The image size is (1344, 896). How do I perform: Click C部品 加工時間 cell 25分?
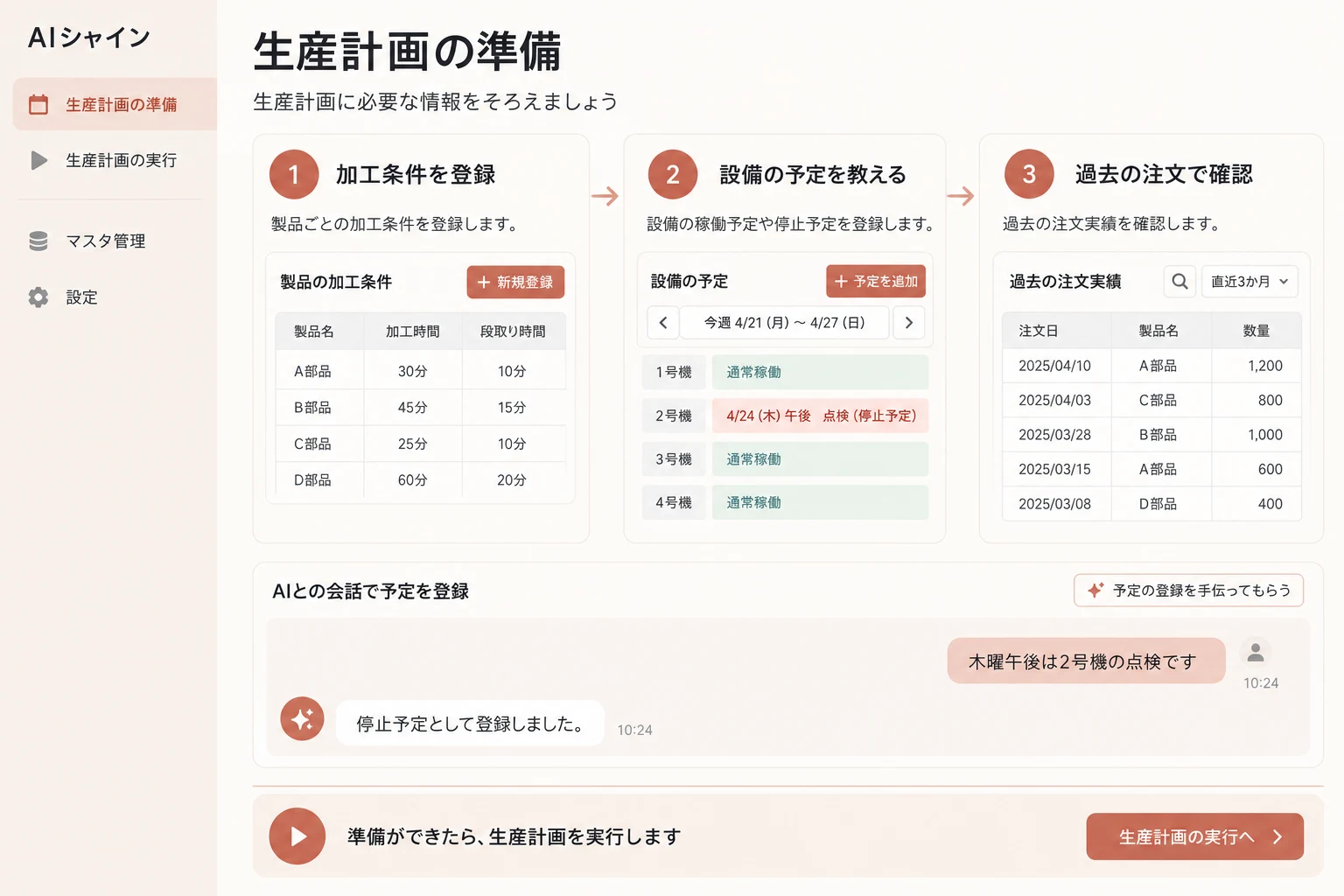(412, 444)
